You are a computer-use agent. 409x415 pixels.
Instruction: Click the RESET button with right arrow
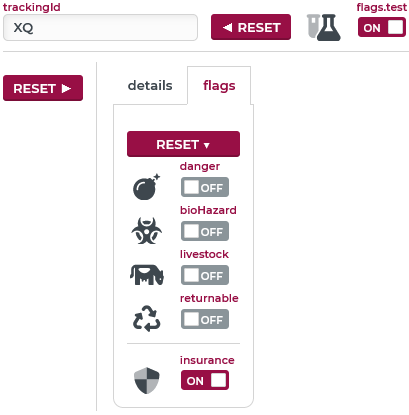point(43,88)
